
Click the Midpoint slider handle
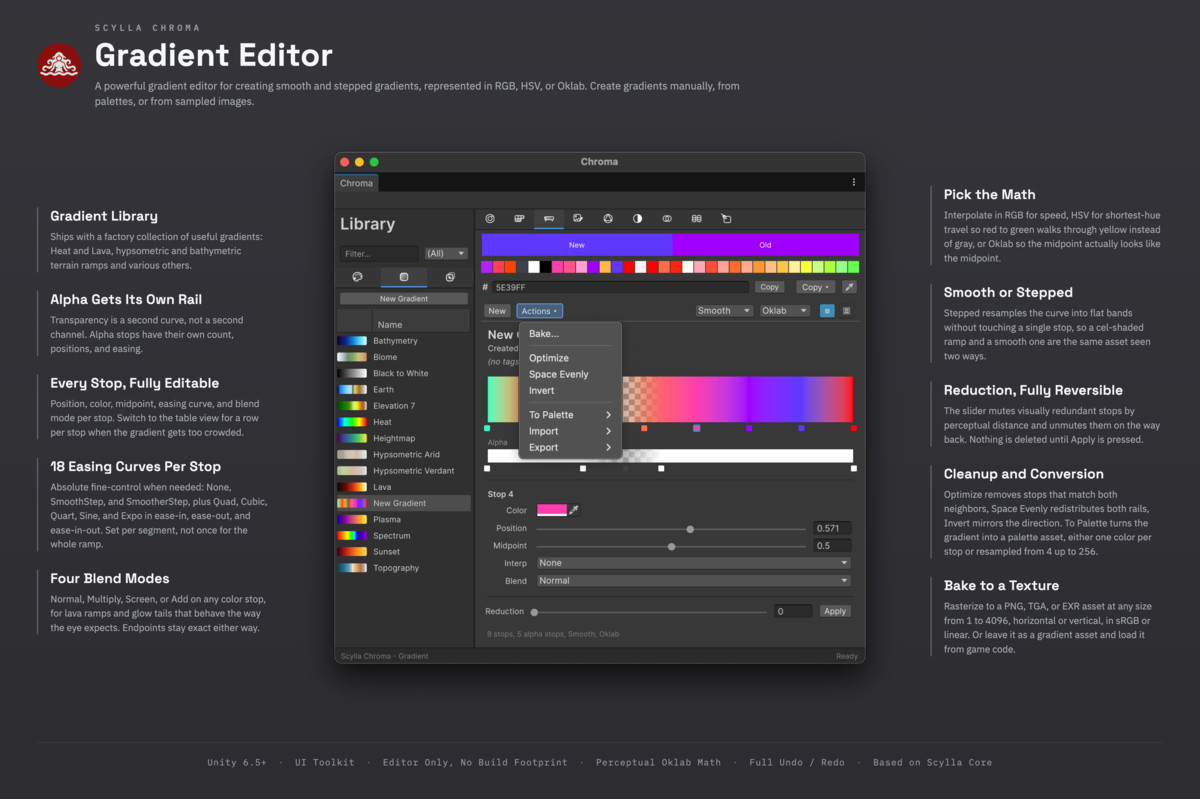(671, 546)
